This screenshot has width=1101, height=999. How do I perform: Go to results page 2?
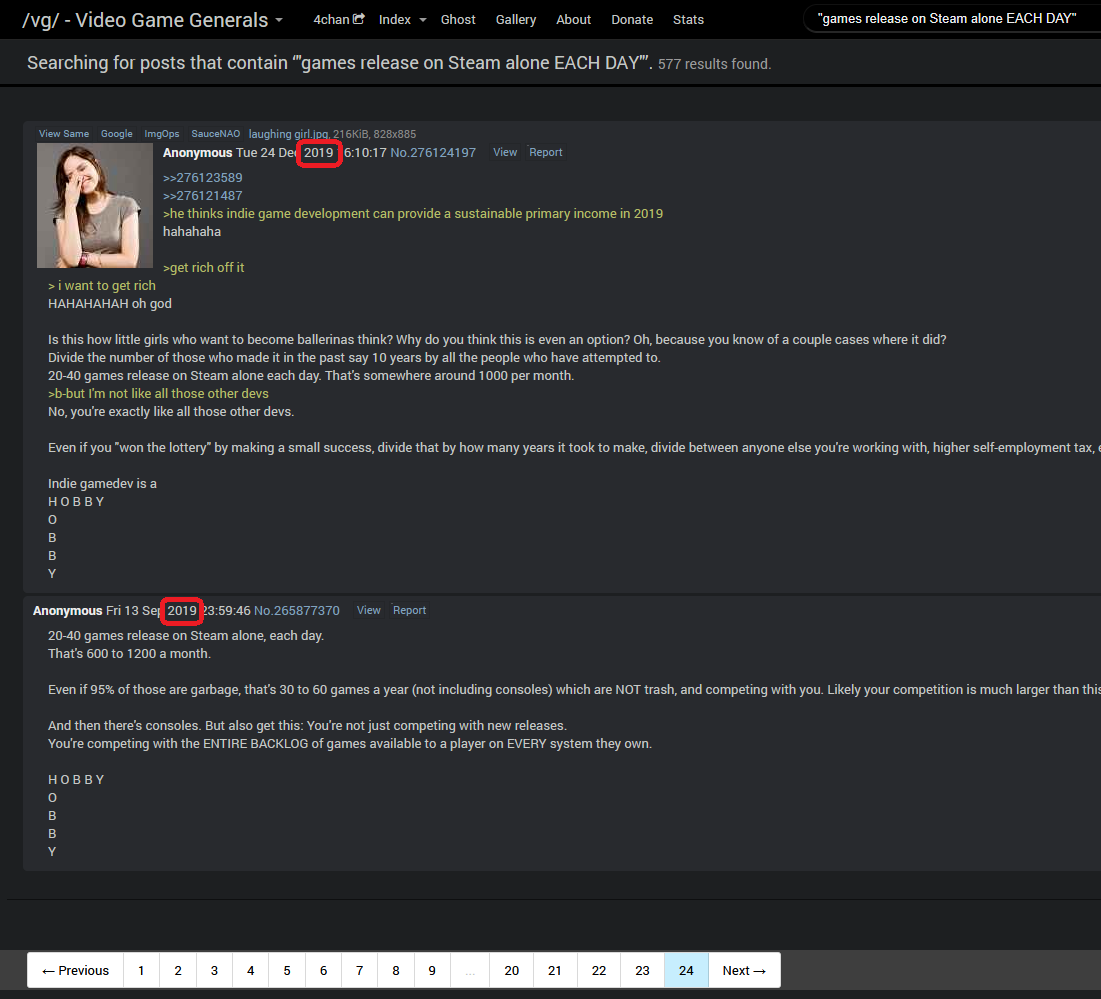[x=178, y=970]
